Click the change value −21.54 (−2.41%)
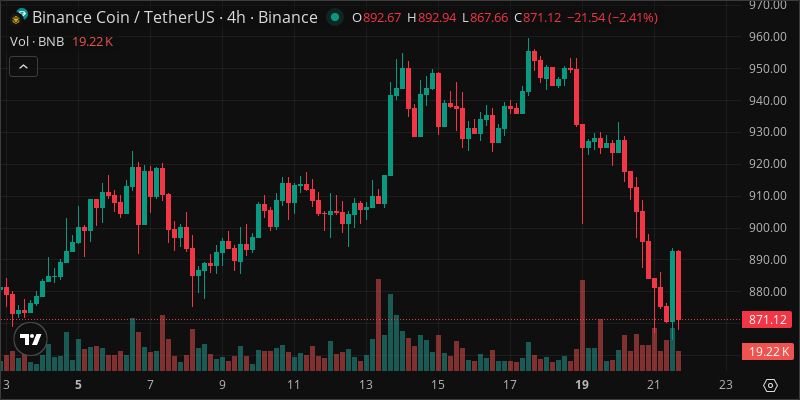The height and width of the screenshot is (400, 800). [612, 18]
